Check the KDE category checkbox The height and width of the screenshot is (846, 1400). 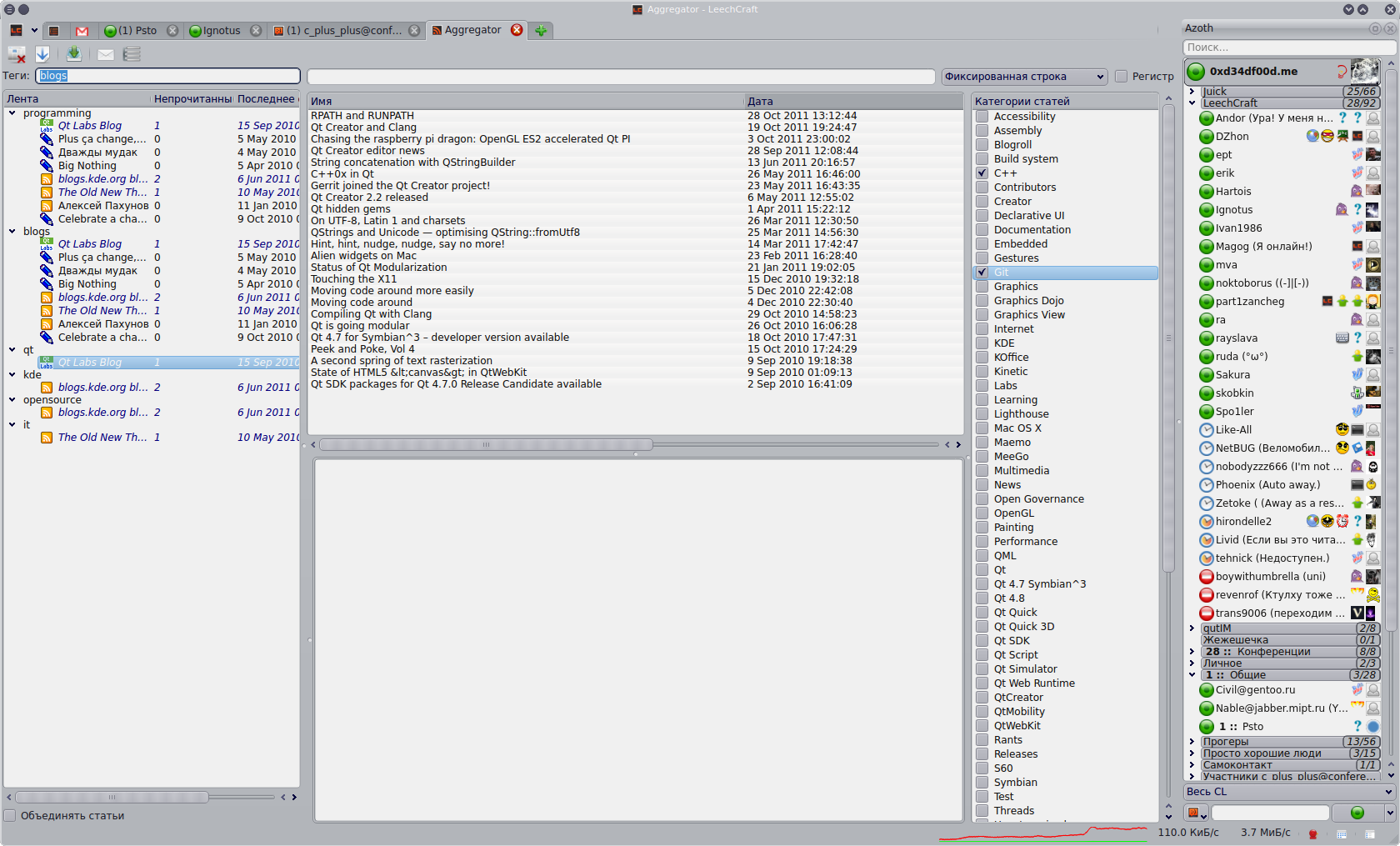coord(982,343)
